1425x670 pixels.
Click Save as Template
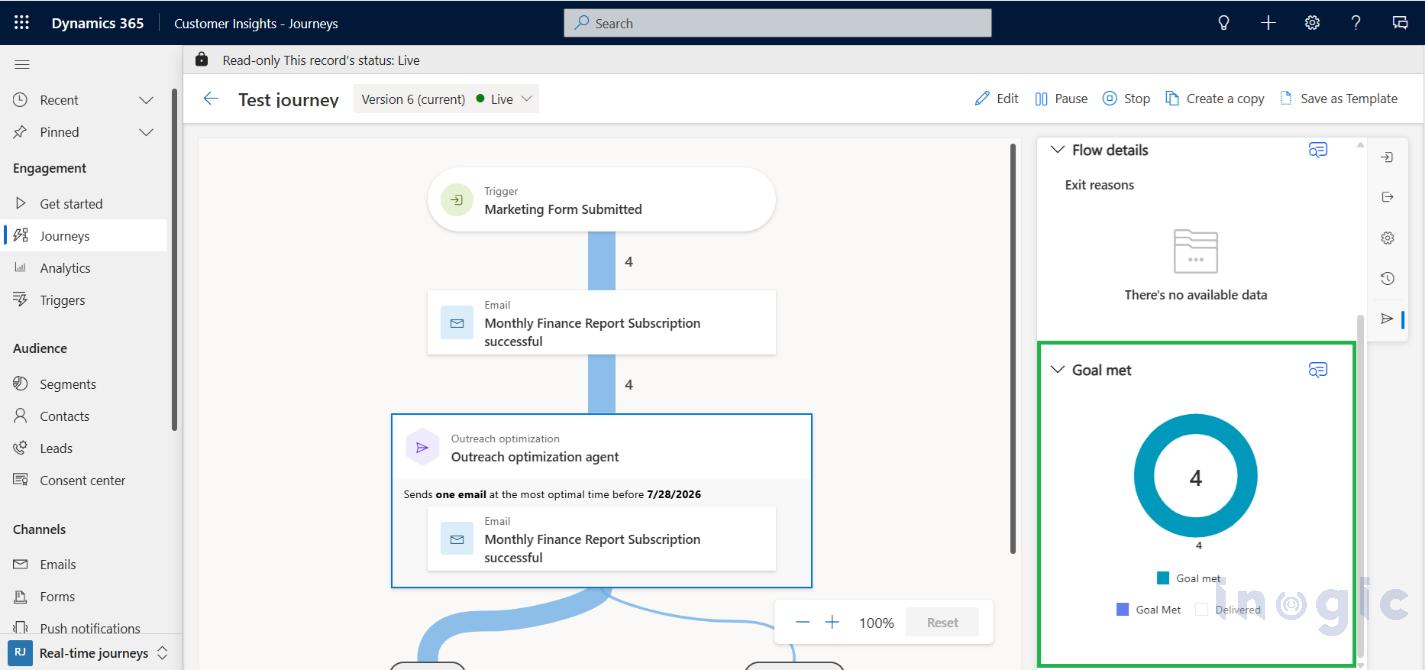coord(1338,98)
